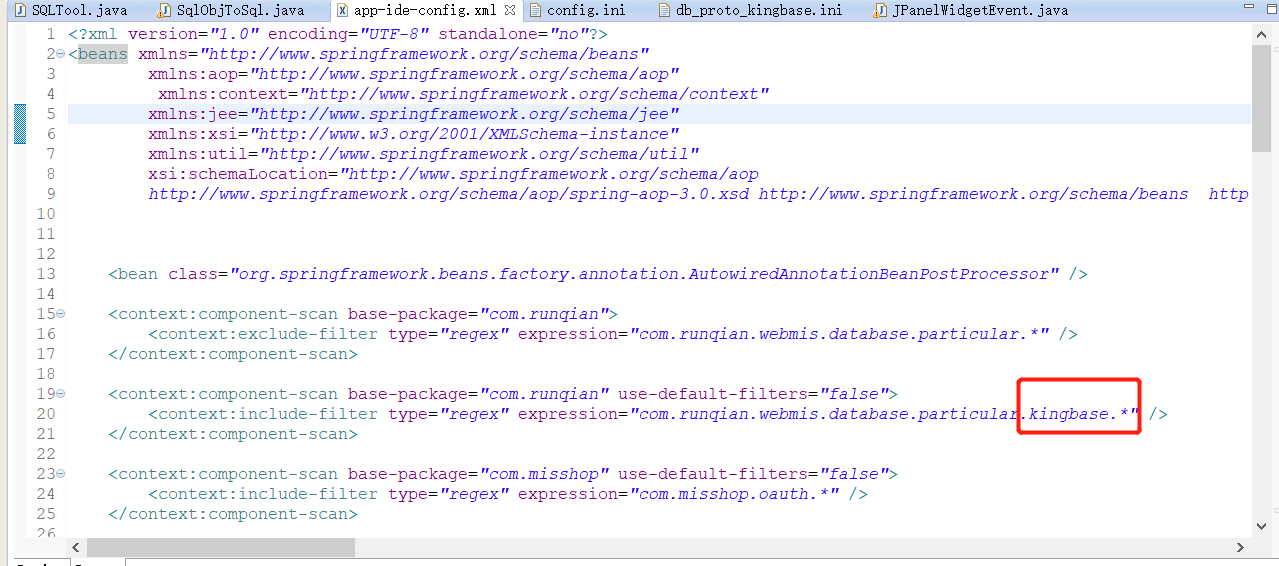The image size is (1279, 566).
Task: Click the vertical scrollbar up arrow
Action: [1260, 35]
